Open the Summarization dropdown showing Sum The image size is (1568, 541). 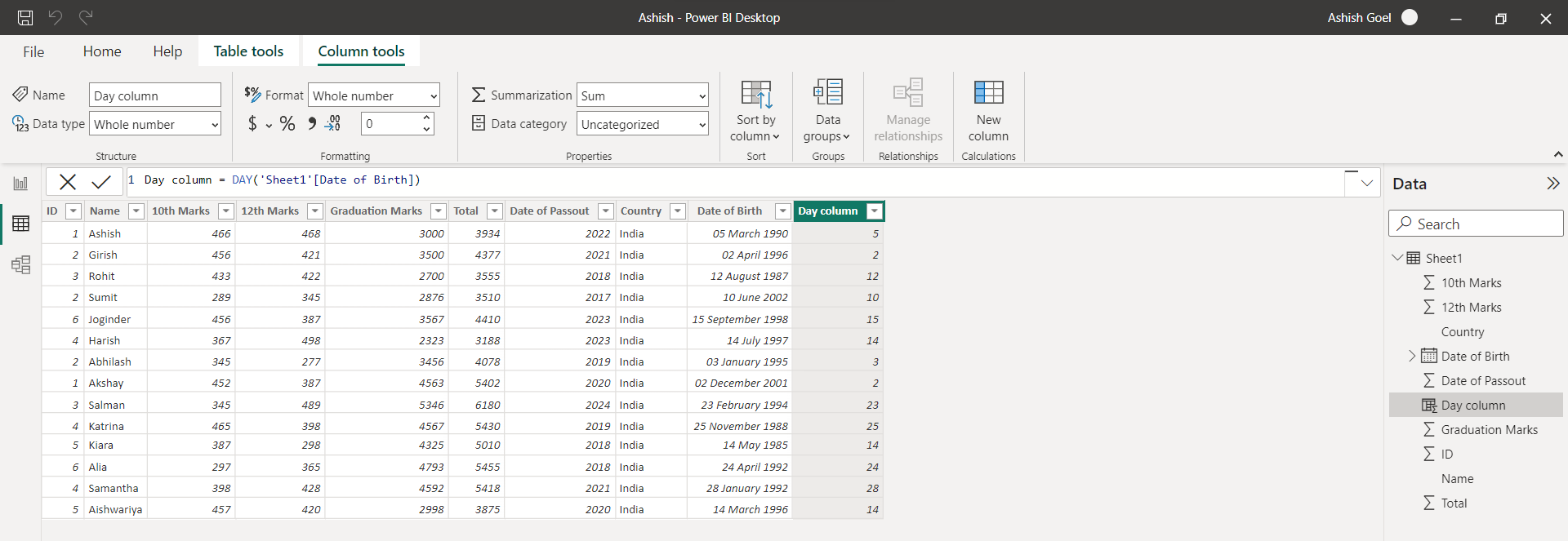642,95
